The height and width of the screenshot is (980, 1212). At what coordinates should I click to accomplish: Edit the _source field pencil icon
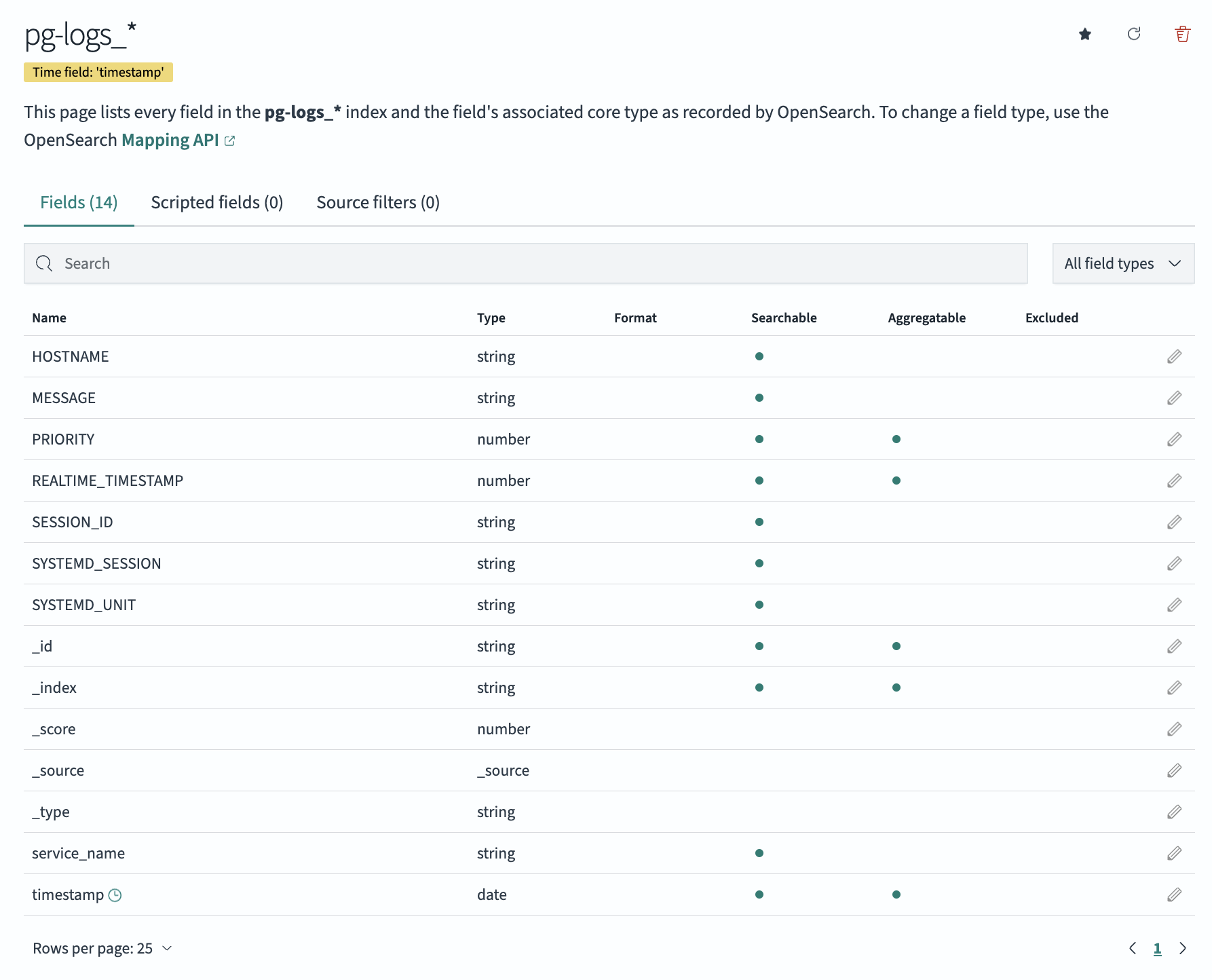[x=1175, y=770]
